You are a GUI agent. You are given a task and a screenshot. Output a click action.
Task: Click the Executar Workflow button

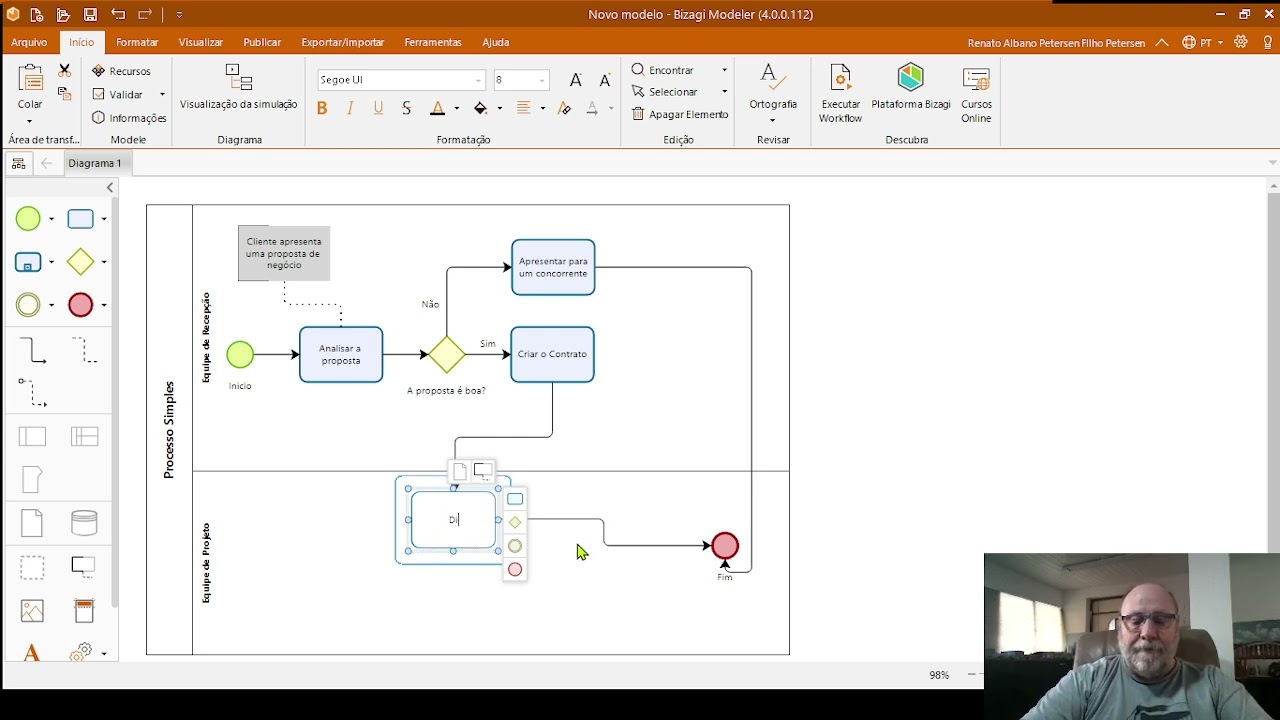point(840,93)
